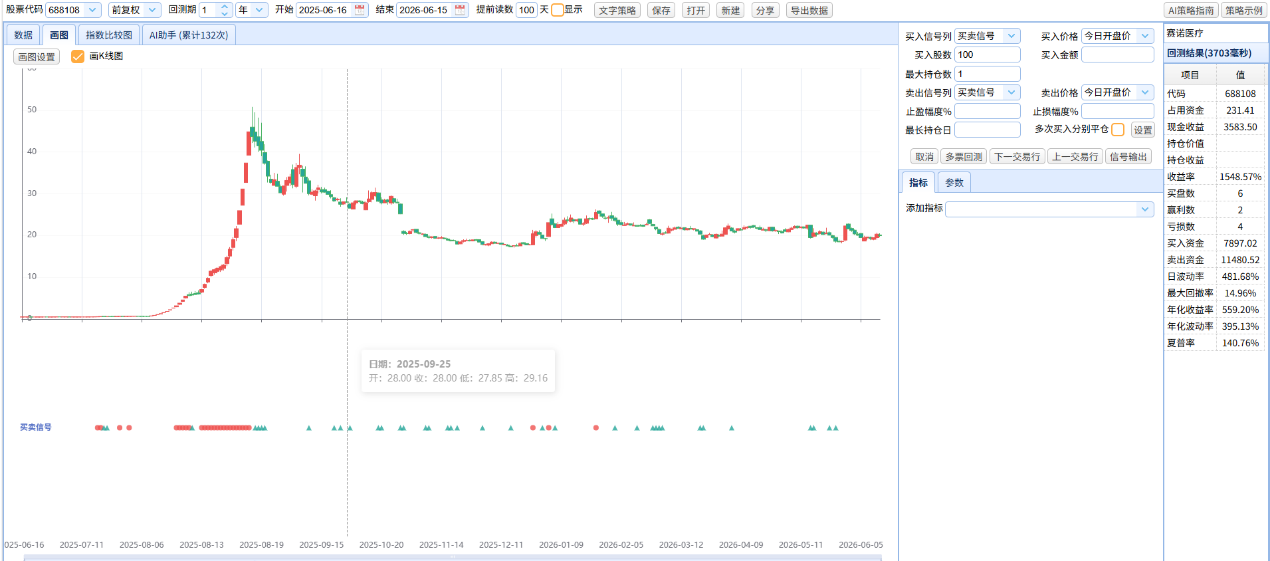
Task: Toggle the 显示 checkbox
Action: pyautogui.click(x=557, y=10)
